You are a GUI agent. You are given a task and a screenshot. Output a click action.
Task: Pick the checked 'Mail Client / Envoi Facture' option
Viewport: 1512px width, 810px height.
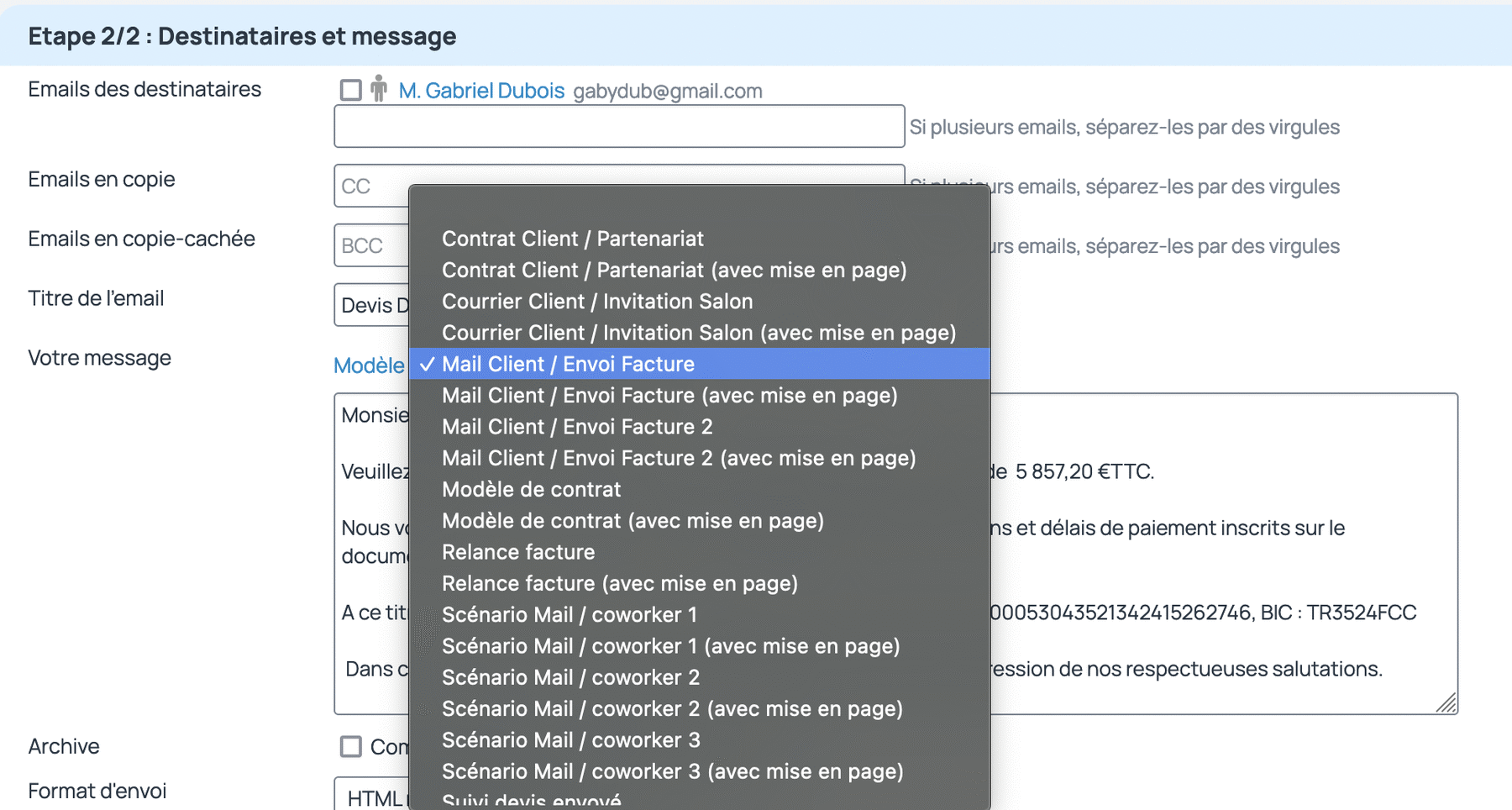699,364
